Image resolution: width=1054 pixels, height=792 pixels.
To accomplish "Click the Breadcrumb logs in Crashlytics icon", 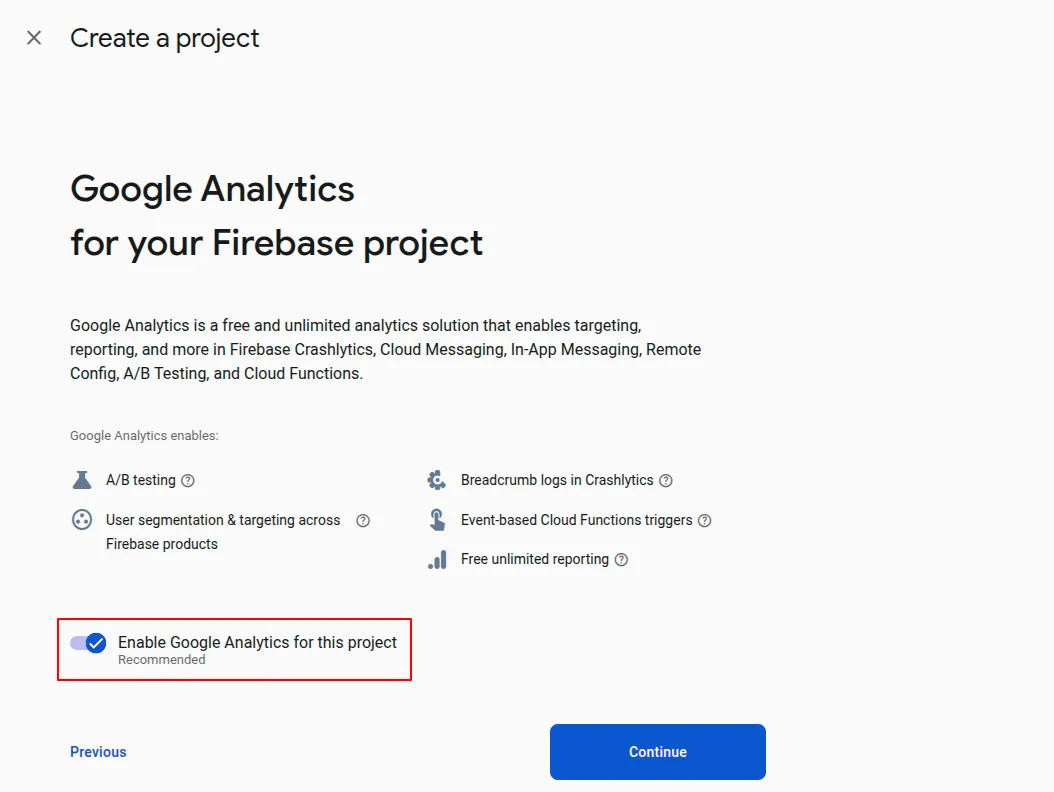I will (436, 479).
